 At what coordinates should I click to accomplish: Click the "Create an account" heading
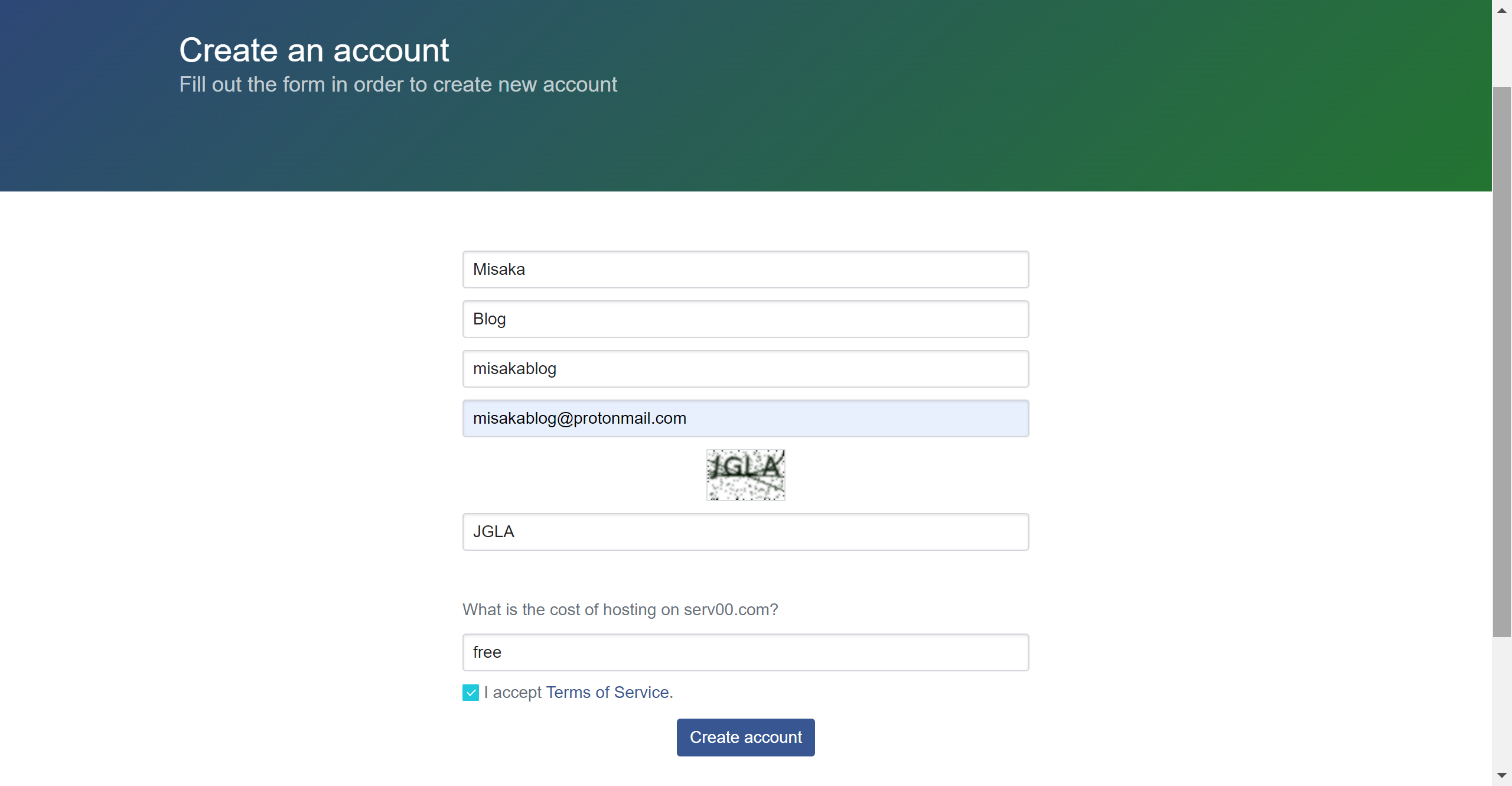(x=314, y=50)
